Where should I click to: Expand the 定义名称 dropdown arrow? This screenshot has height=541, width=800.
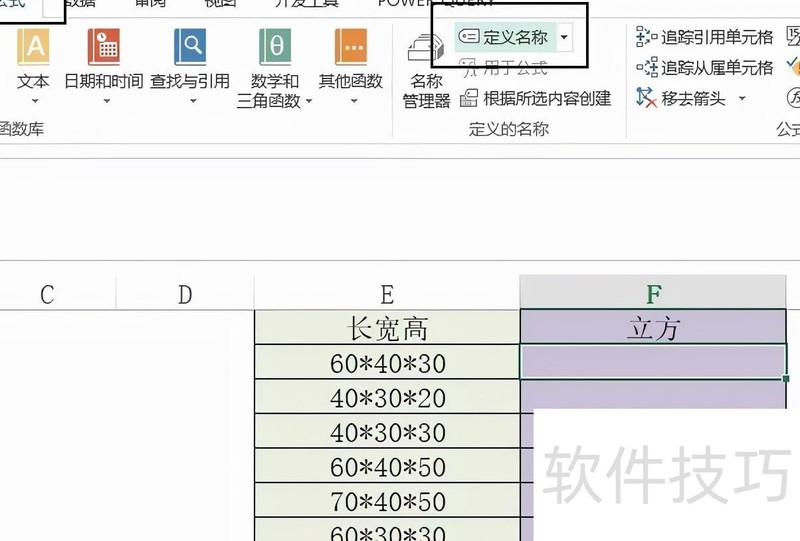[564, 37]
